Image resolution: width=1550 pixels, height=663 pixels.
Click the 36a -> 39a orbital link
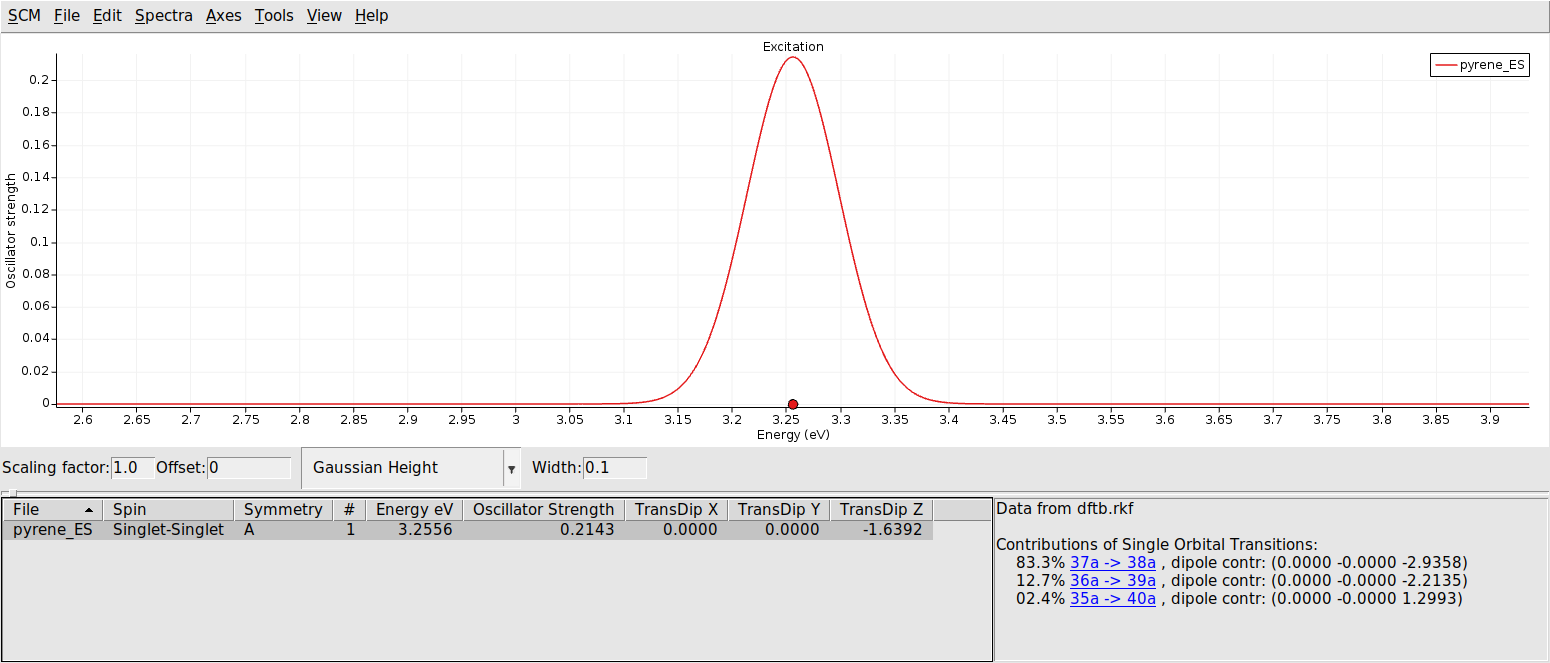click(x=1113, y=580)
